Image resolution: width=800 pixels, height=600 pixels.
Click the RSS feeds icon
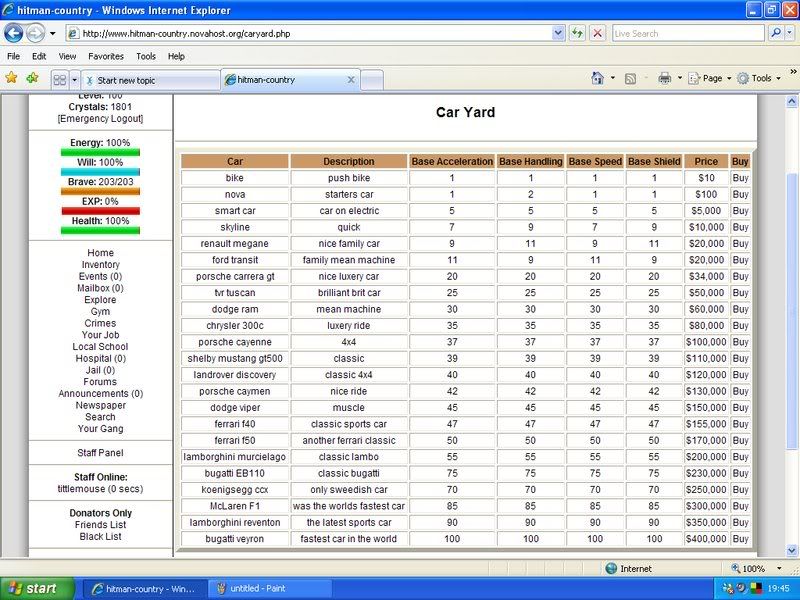(631, 78)
